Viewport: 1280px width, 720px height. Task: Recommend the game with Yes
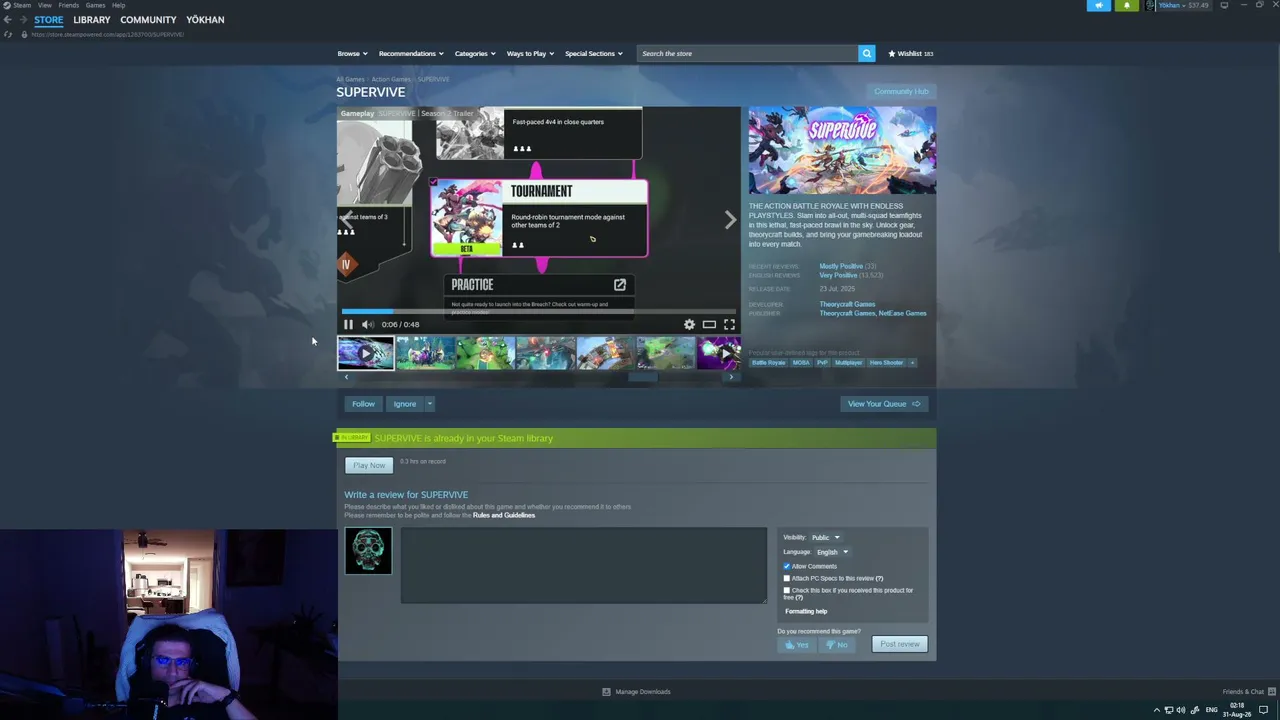(797, 645)
